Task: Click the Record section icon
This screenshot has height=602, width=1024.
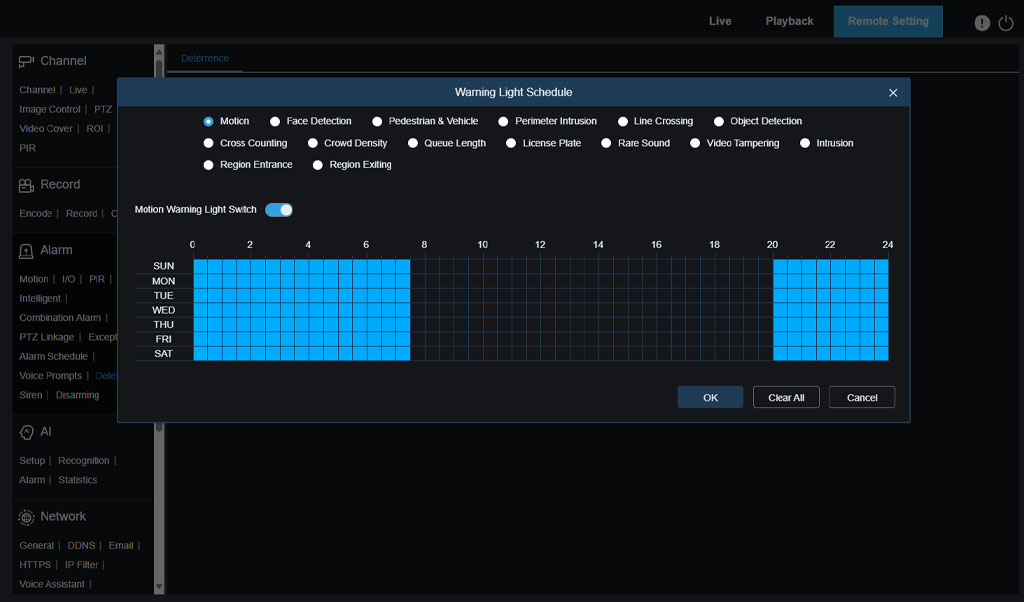Action: click(x=27, y=185)
